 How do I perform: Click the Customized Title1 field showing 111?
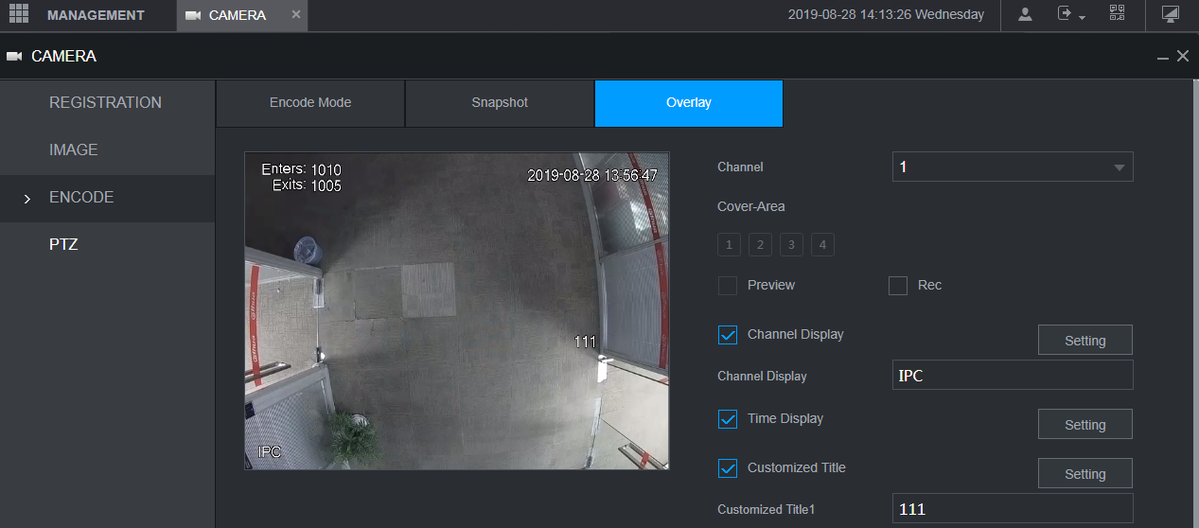coord(1012,508)
